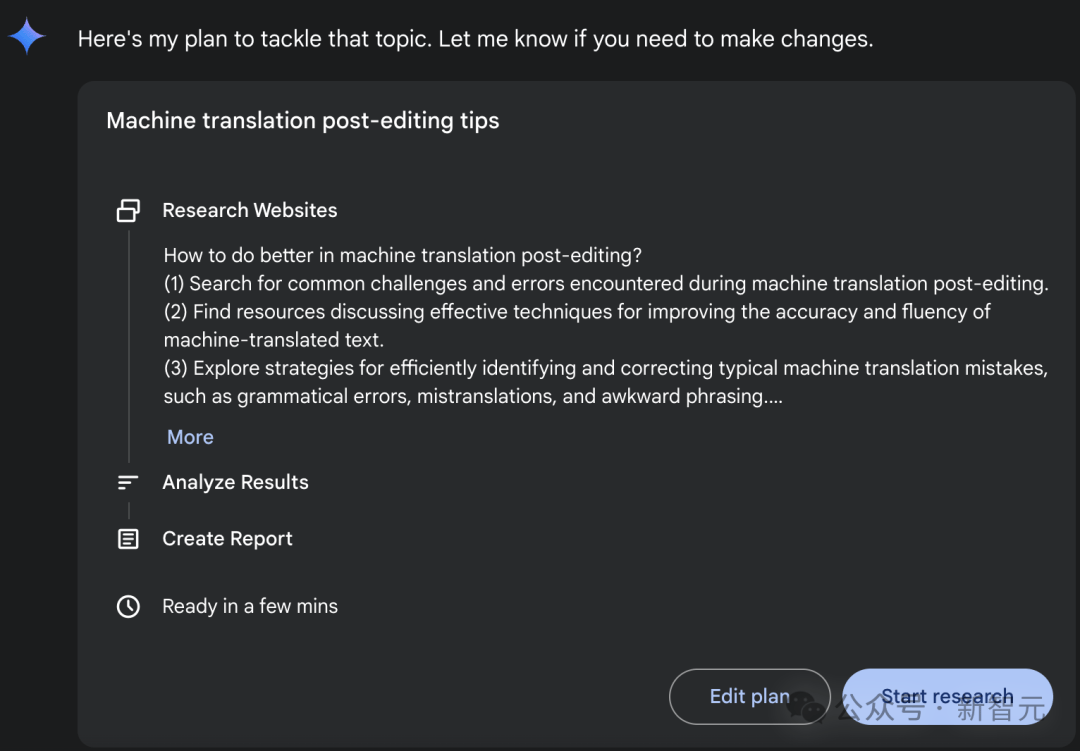Click the Gemini sparkle icon
The height and width of the screenshot is (751, 1080).
tap(27, 37)
